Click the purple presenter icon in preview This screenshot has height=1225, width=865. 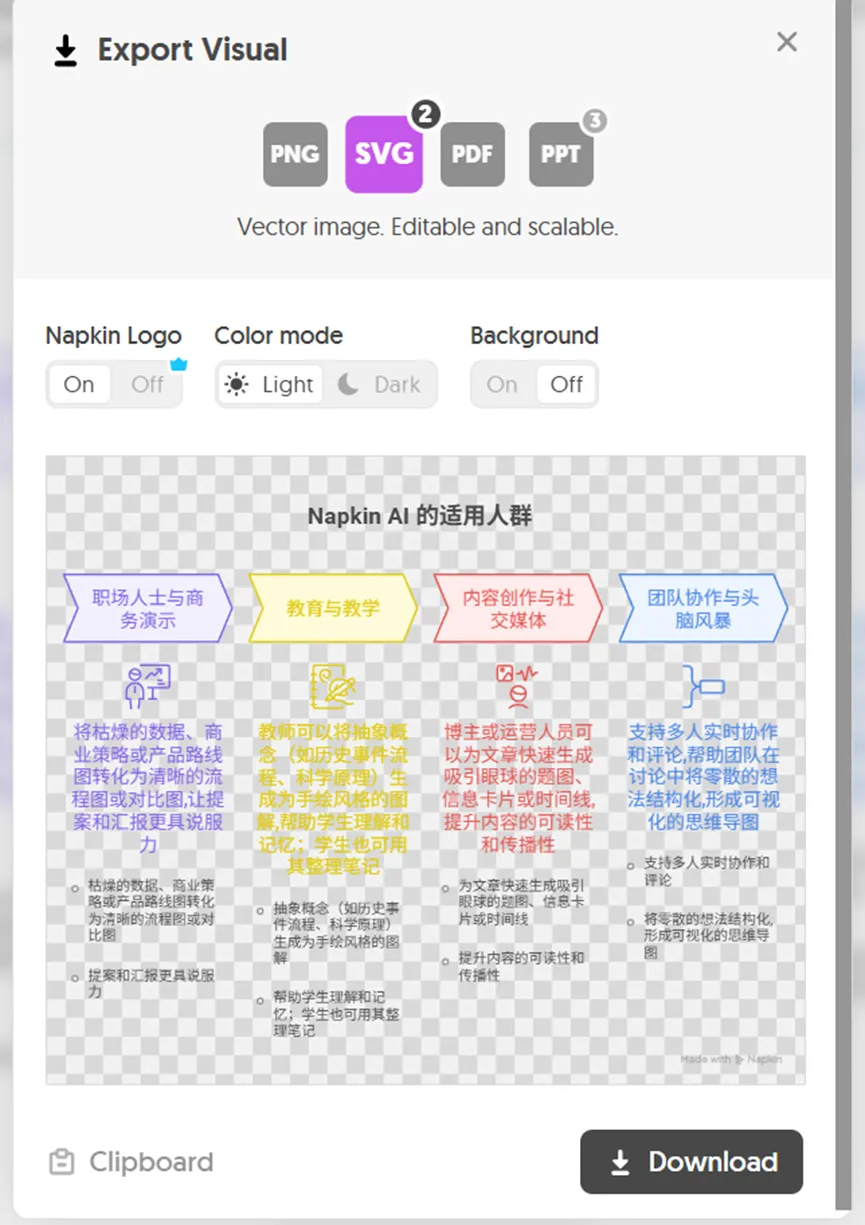[x=148, y=686]
